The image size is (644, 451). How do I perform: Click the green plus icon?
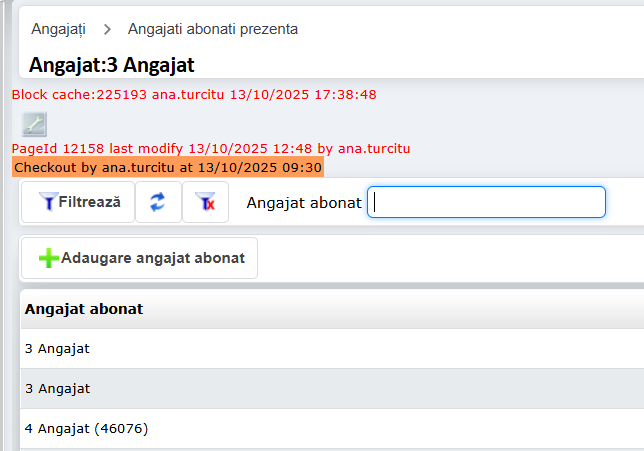pos(48,258)
